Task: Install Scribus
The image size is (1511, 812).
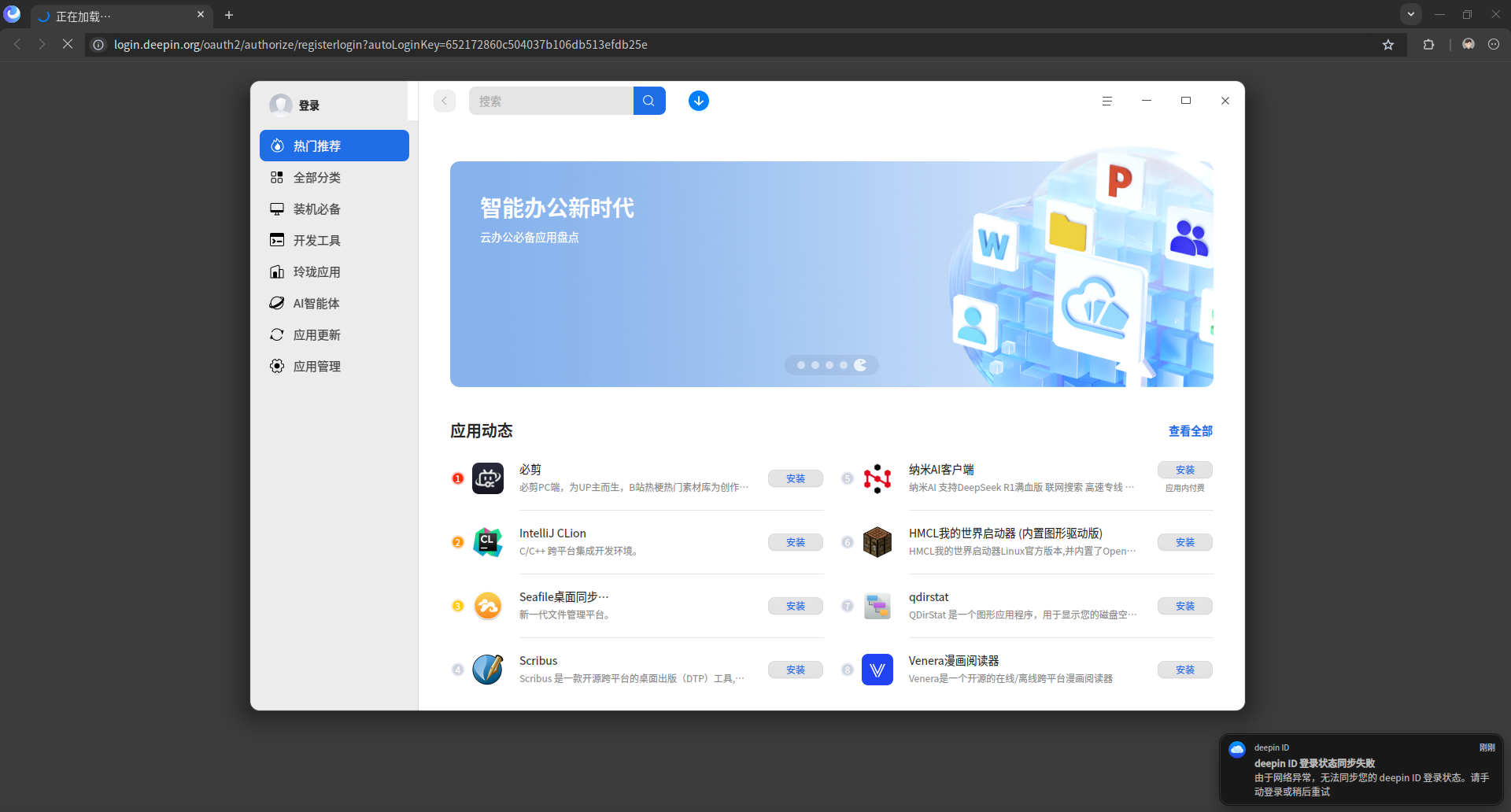Action: click(796, 670)
